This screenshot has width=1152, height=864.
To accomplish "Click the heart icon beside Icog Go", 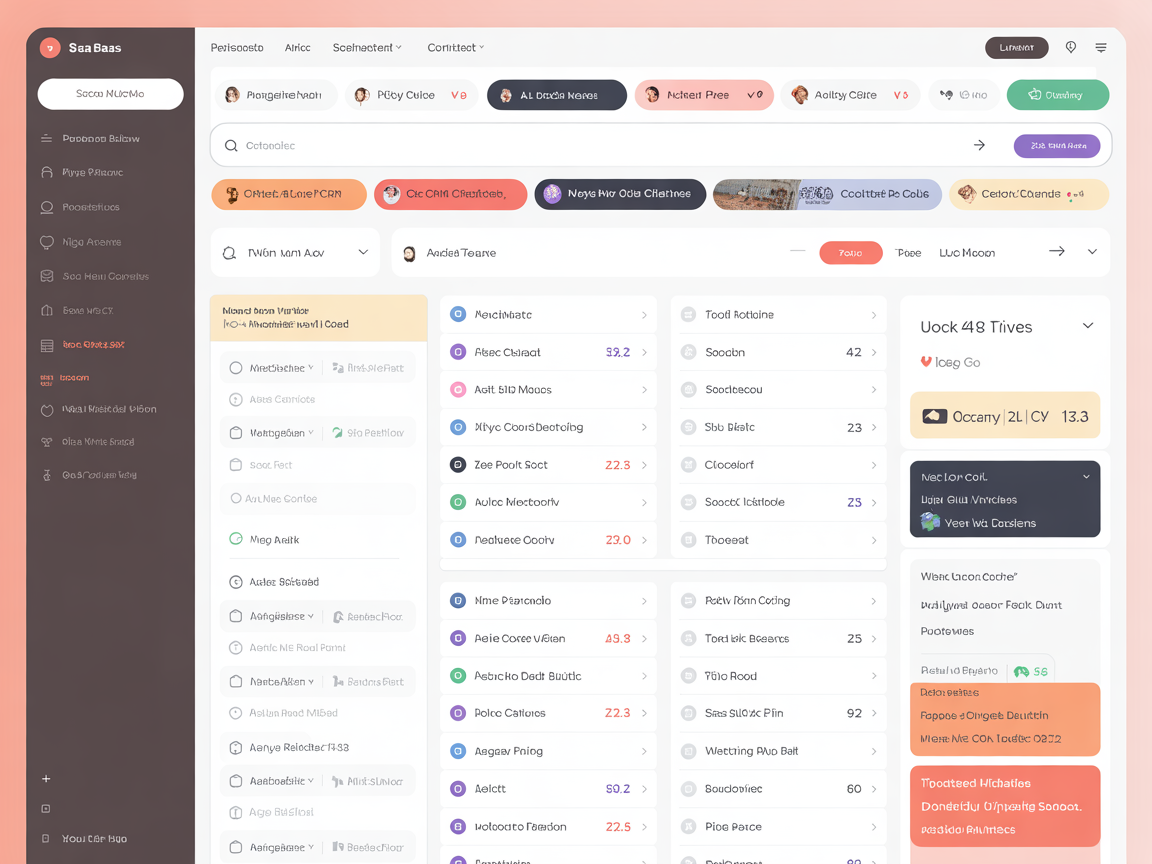I will 926,361.
